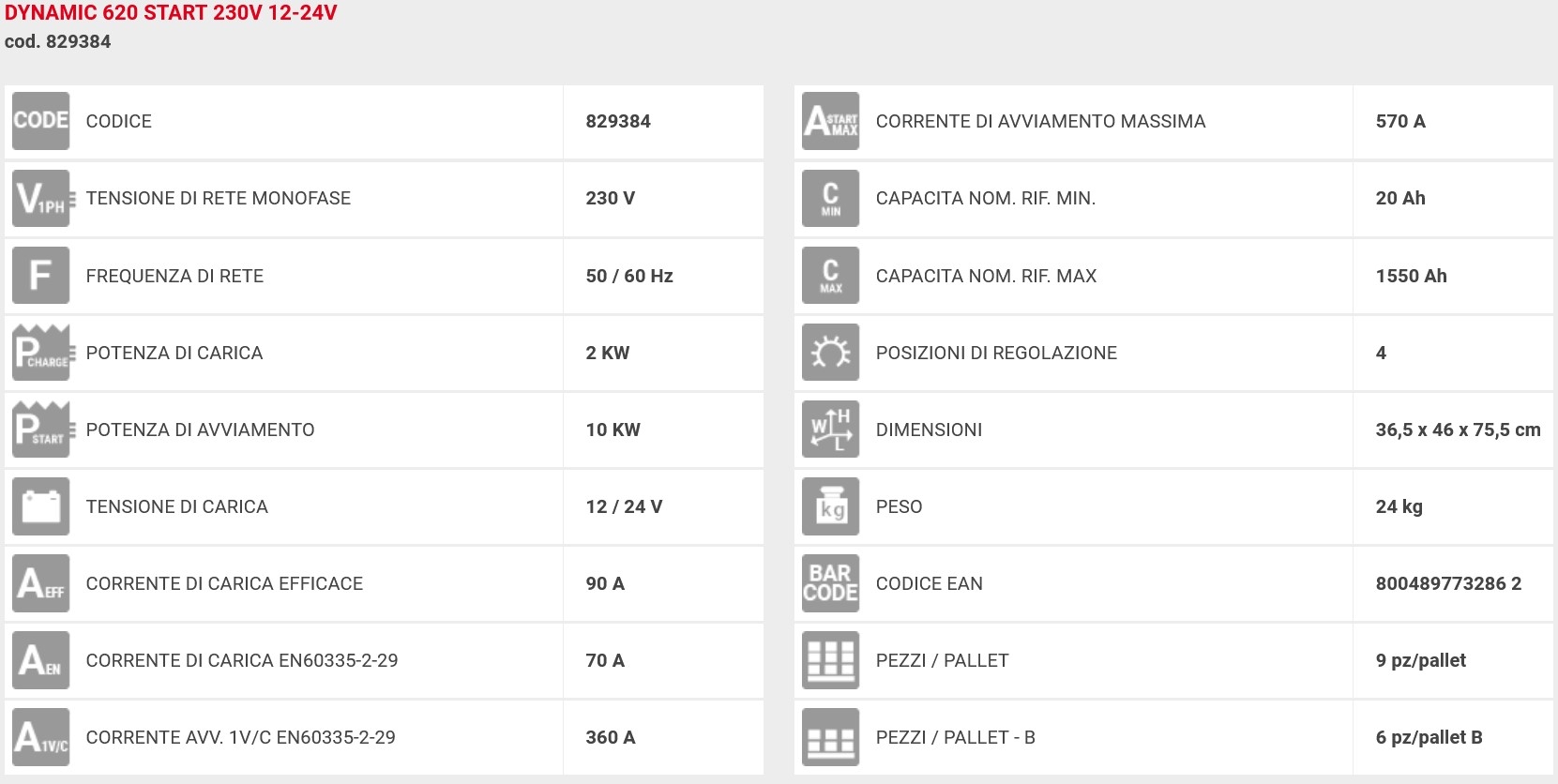The width and height of the screenshot is (1558, 784).
Task: Click the TENSIONE DI CARICA label
Action: (177, 506)
